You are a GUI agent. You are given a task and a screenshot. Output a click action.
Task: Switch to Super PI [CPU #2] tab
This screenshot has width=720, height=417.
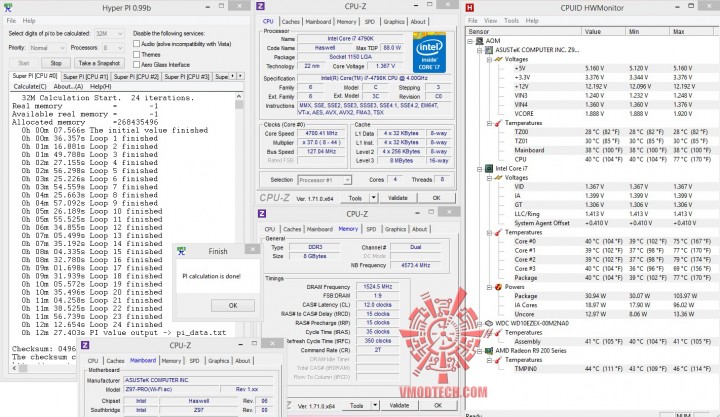pos(136,77)
